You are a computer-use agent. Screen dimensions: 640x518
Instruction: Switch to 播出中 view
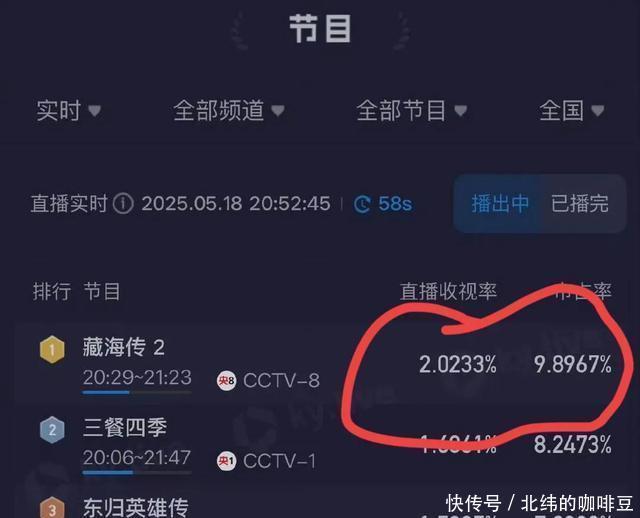pyautogui.click(x=500, y=204)
